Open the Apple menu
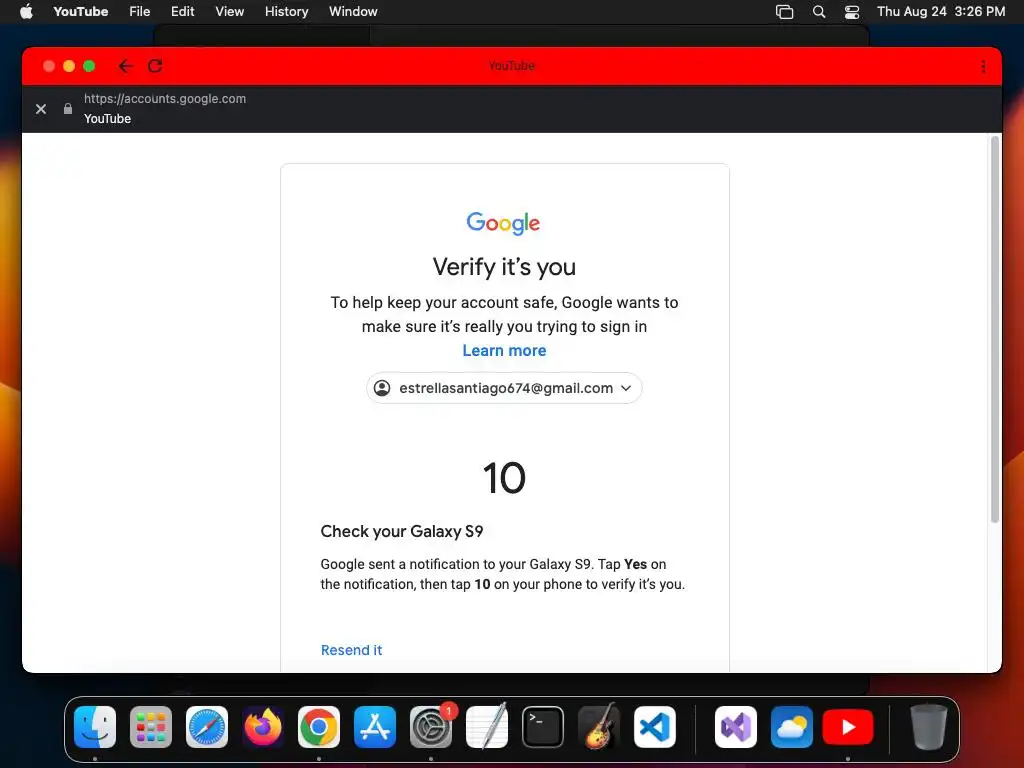The height and width of the screenshot is (768, 1024). click(26, 11)
